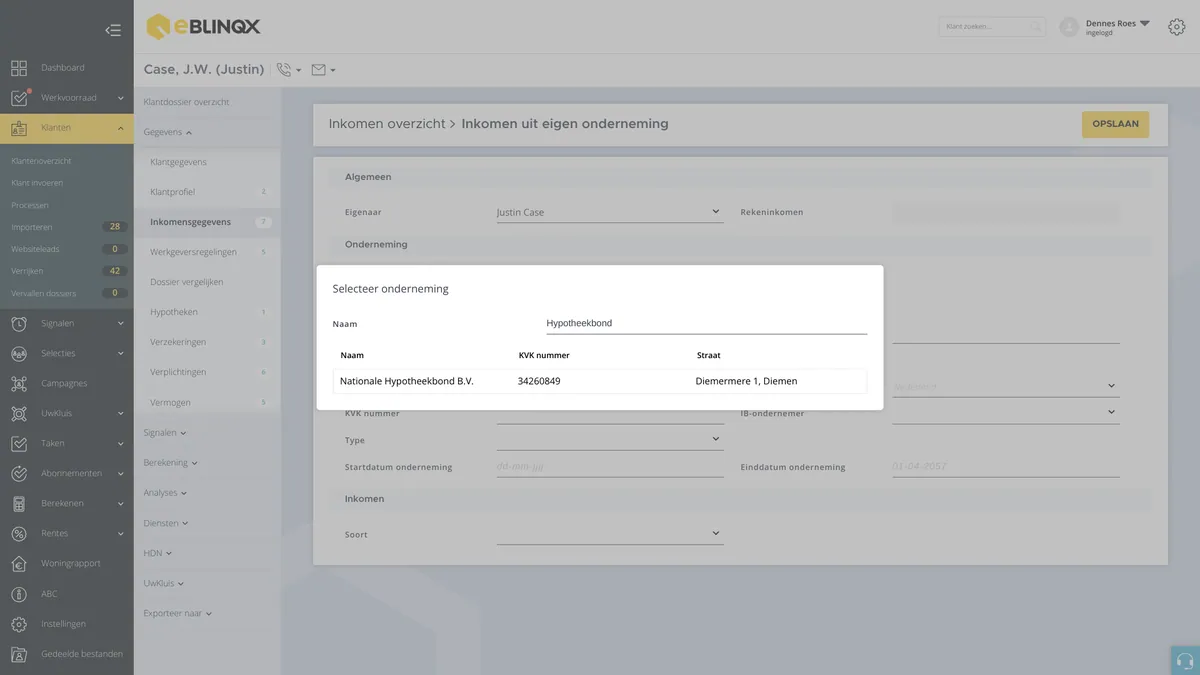
Task: Open the Verzekeringen menu item
Action: click(178, 342)
